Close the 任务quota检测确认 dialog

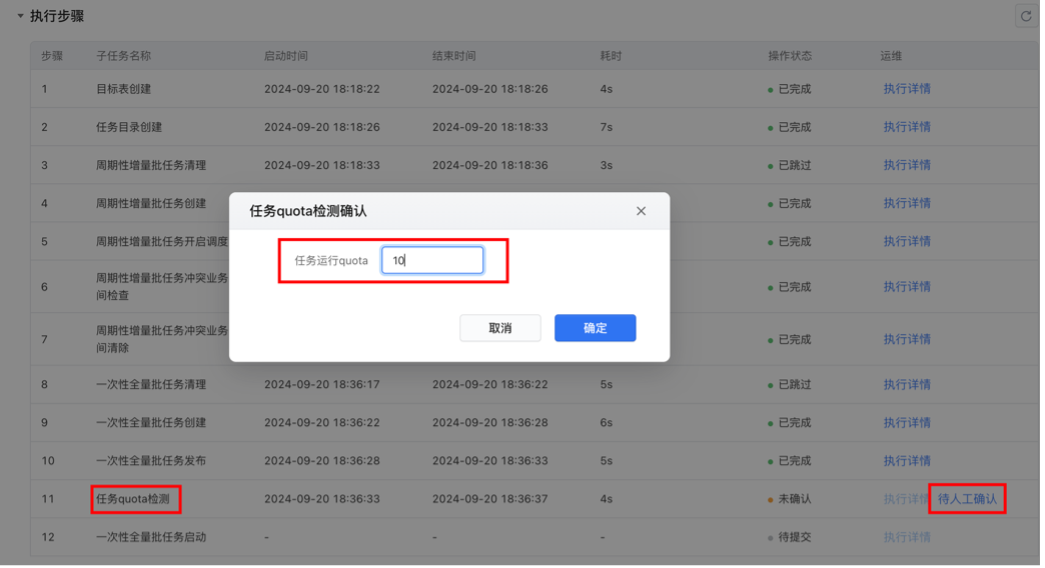click(x=643, y=212)
